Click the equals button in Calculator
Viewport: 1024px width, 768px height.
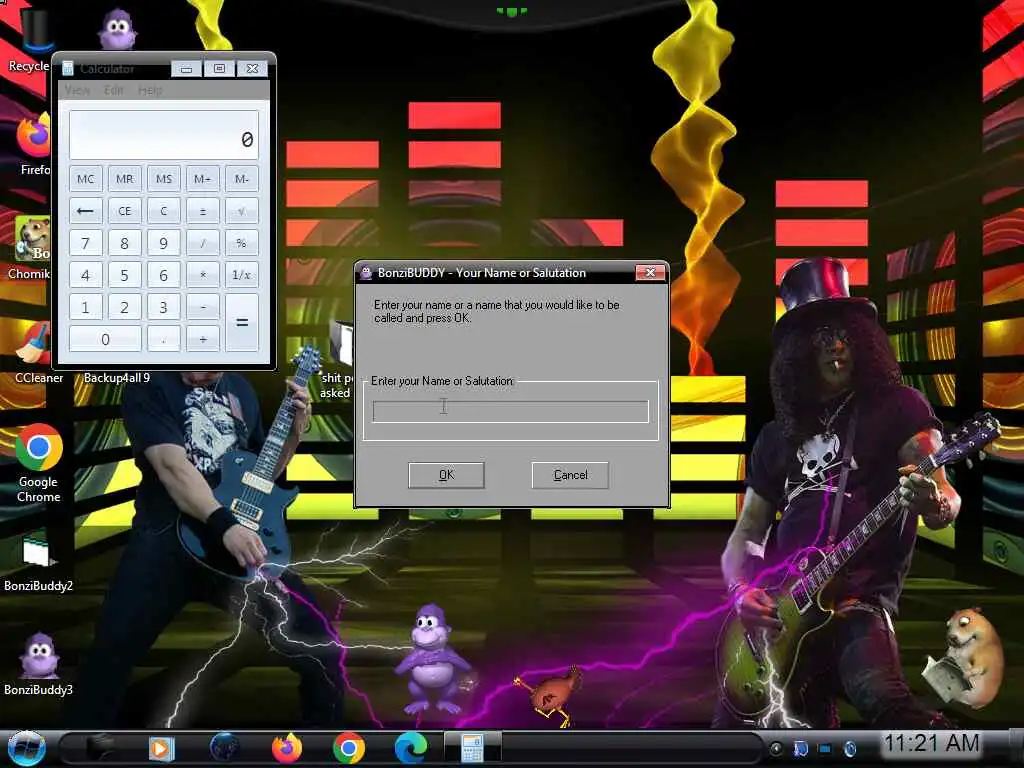(x=242, y=323)
